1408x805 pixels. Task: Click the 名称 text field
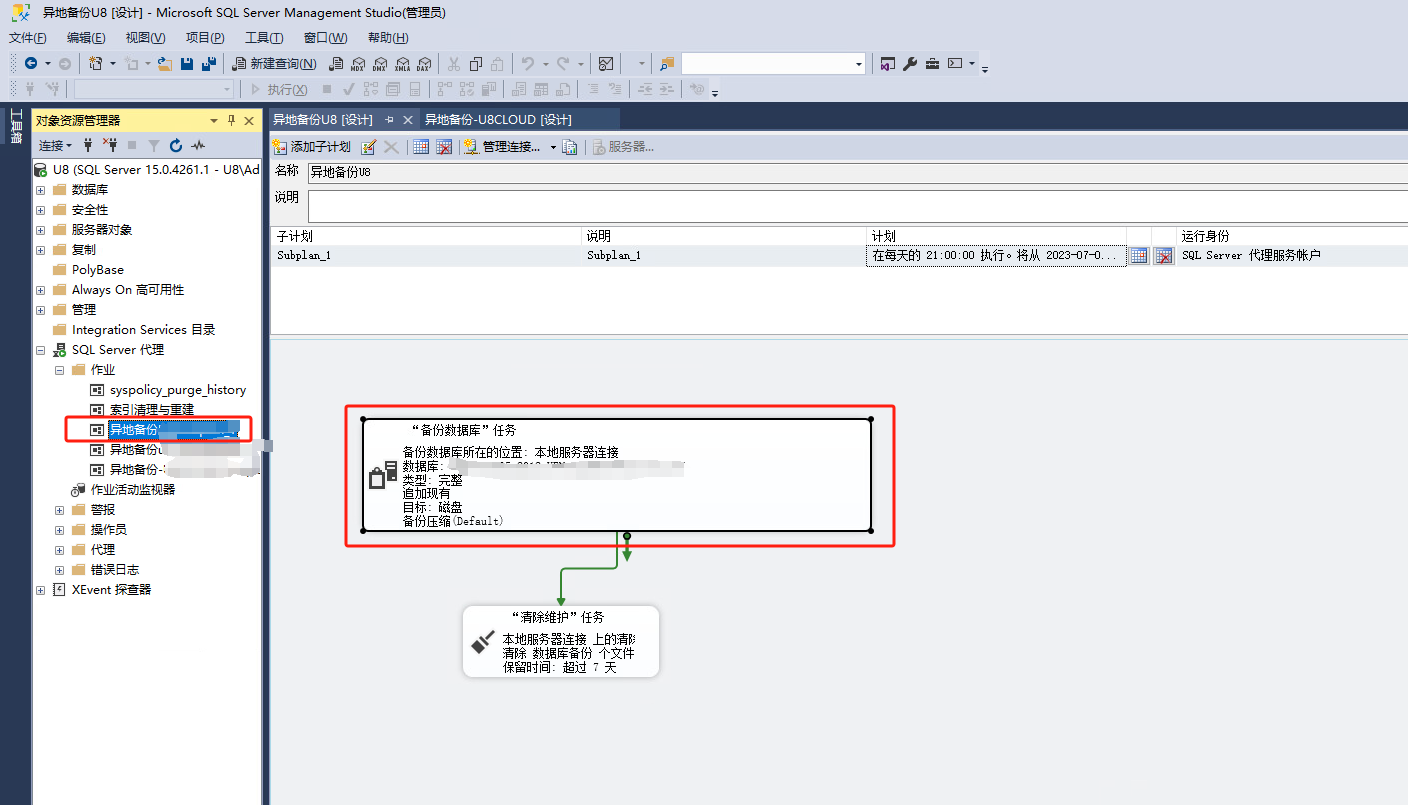(x=857, y=172)
